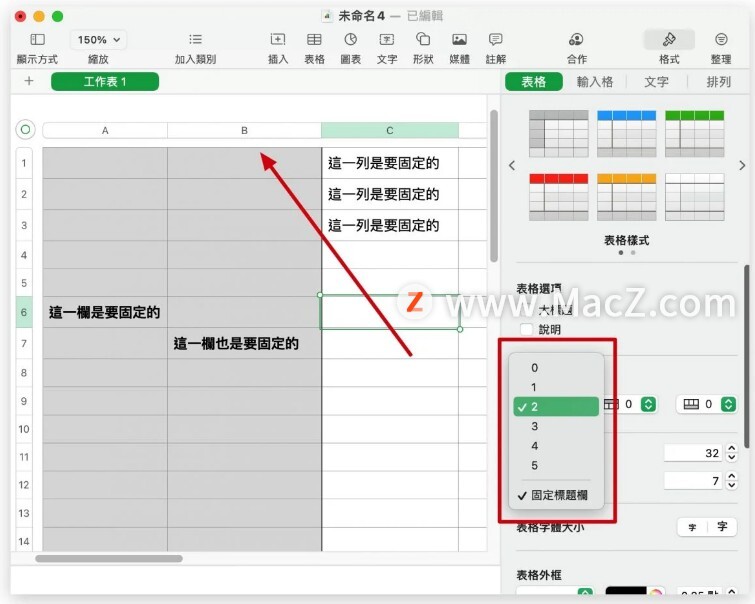The height and width of the screenshot is (604, 755).
Task: Select row header 1
Action: point(24,163)
